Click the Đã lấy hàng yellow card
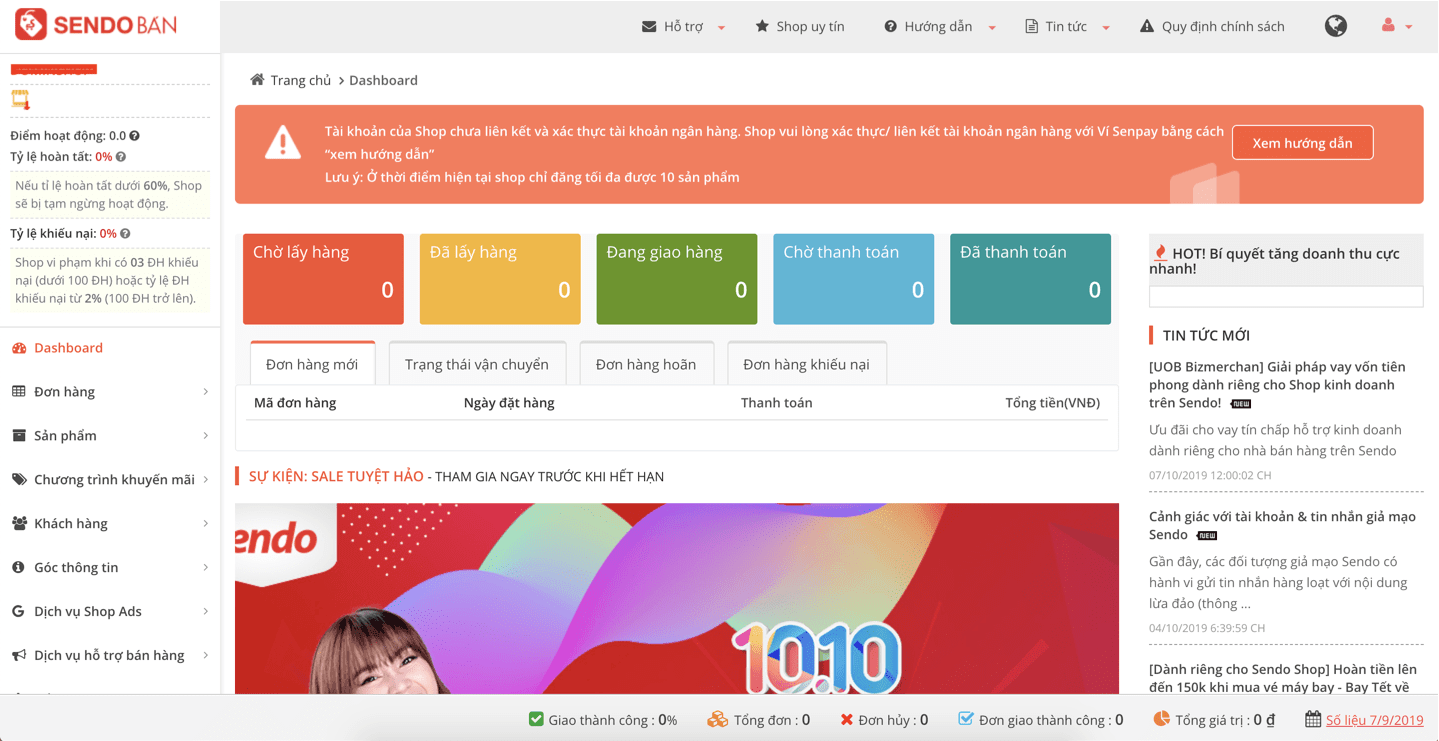Viewport: 1439px width, 741px height. [500, 279]
